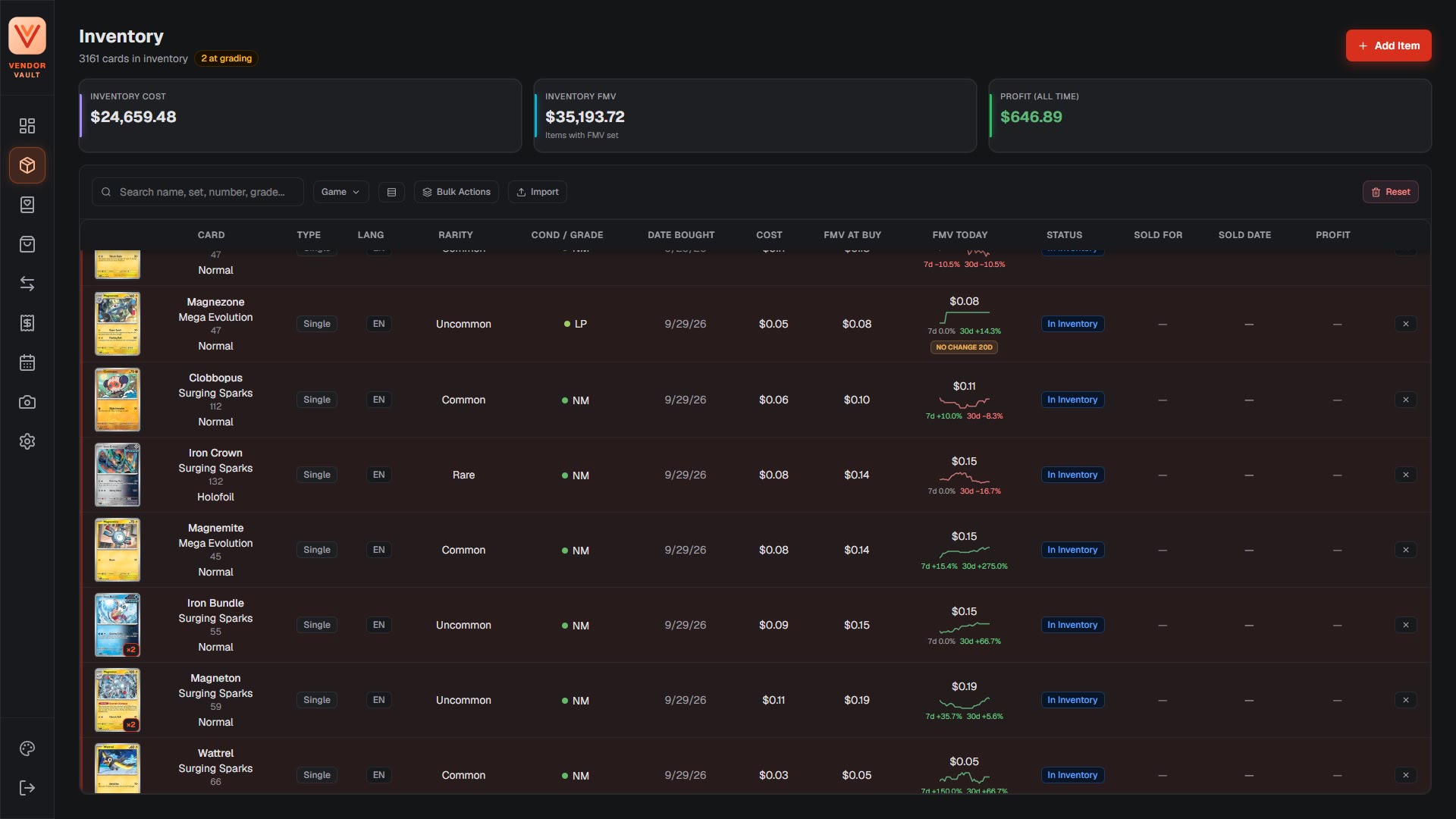
Task: Open the calendar icon in sidebar
Action: coord(27,362)
